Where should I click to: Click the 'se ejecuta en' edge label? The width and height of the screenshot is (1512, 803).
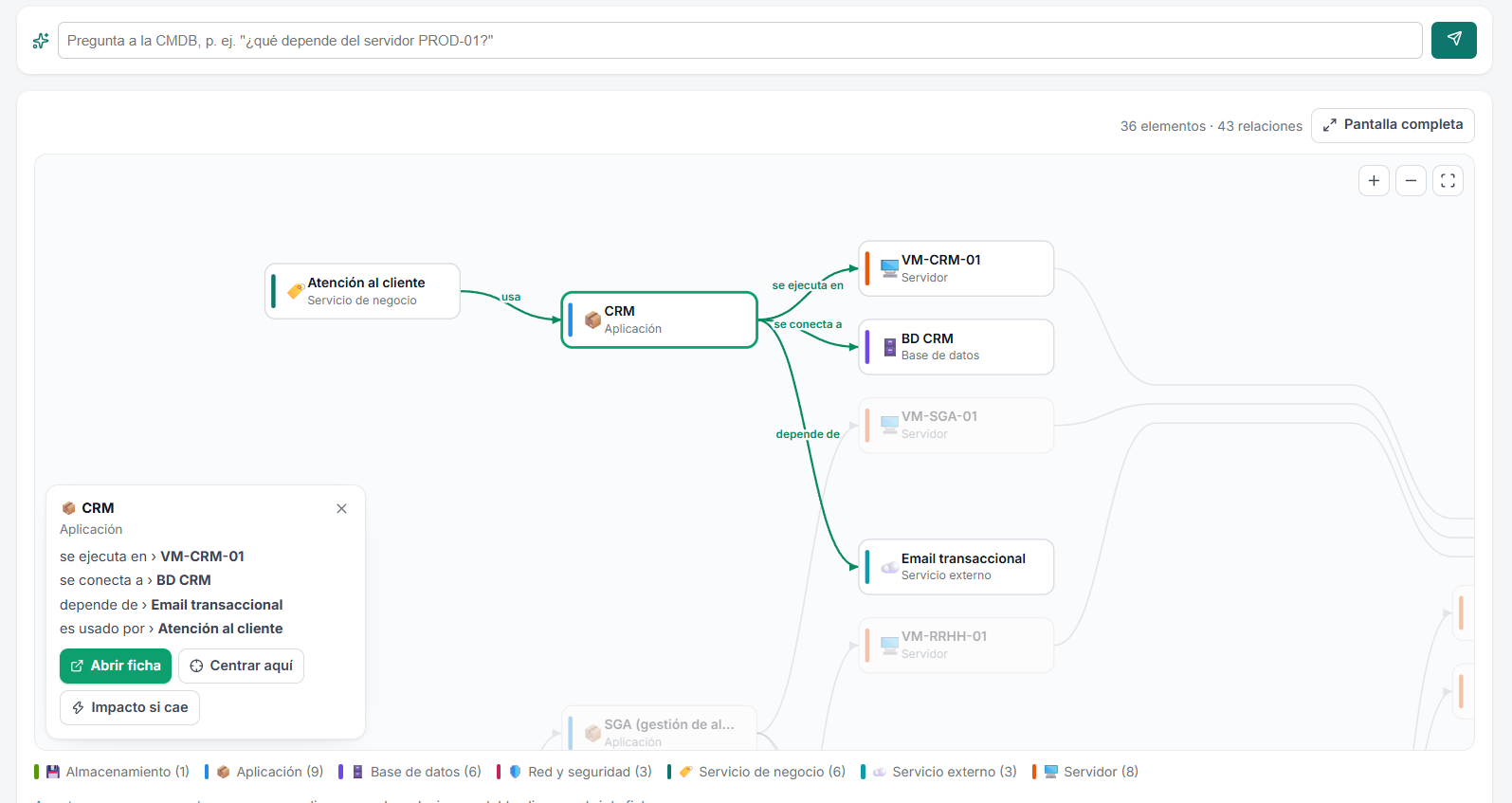click(x=808, y=285)
